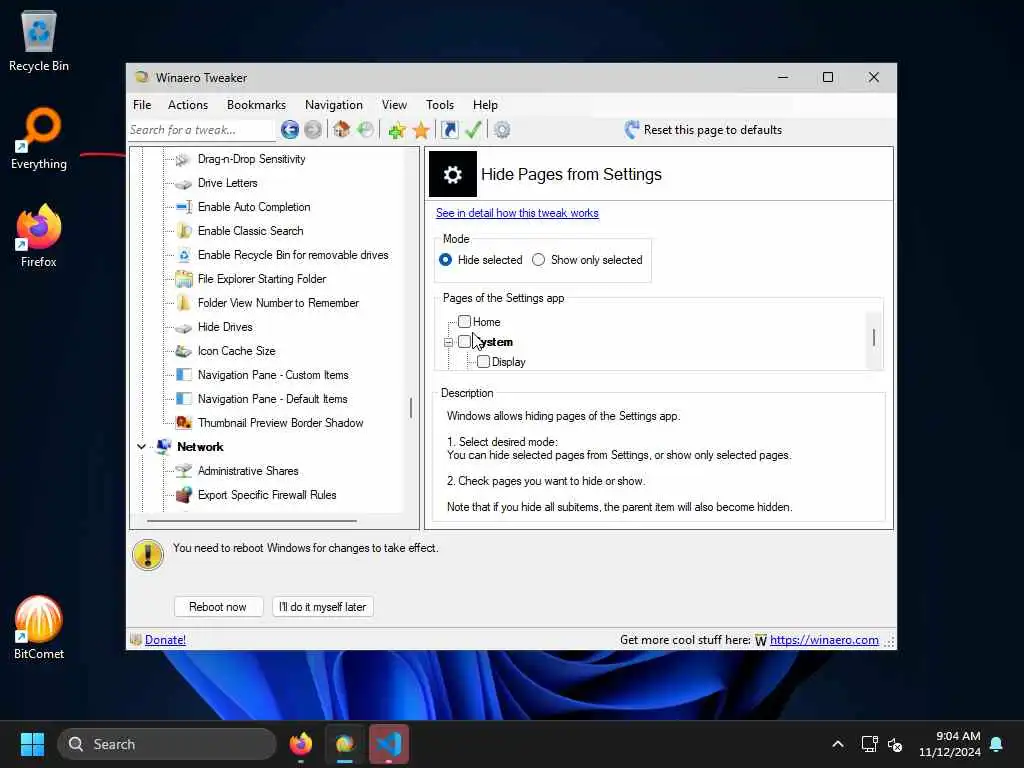This screenshot has width=1024, height=768.
Task: Select the Show only selected radio button
Action: (538, 260)
